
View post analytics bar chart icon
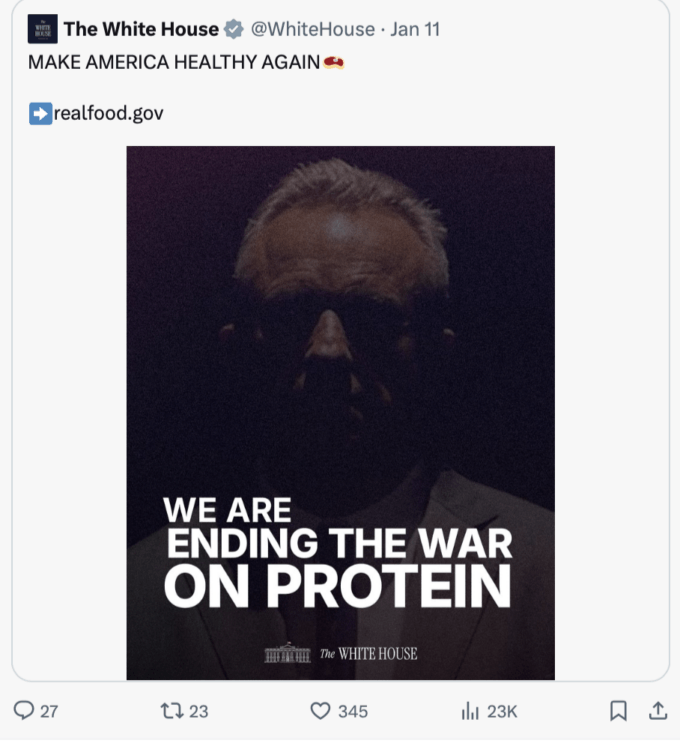470,711
